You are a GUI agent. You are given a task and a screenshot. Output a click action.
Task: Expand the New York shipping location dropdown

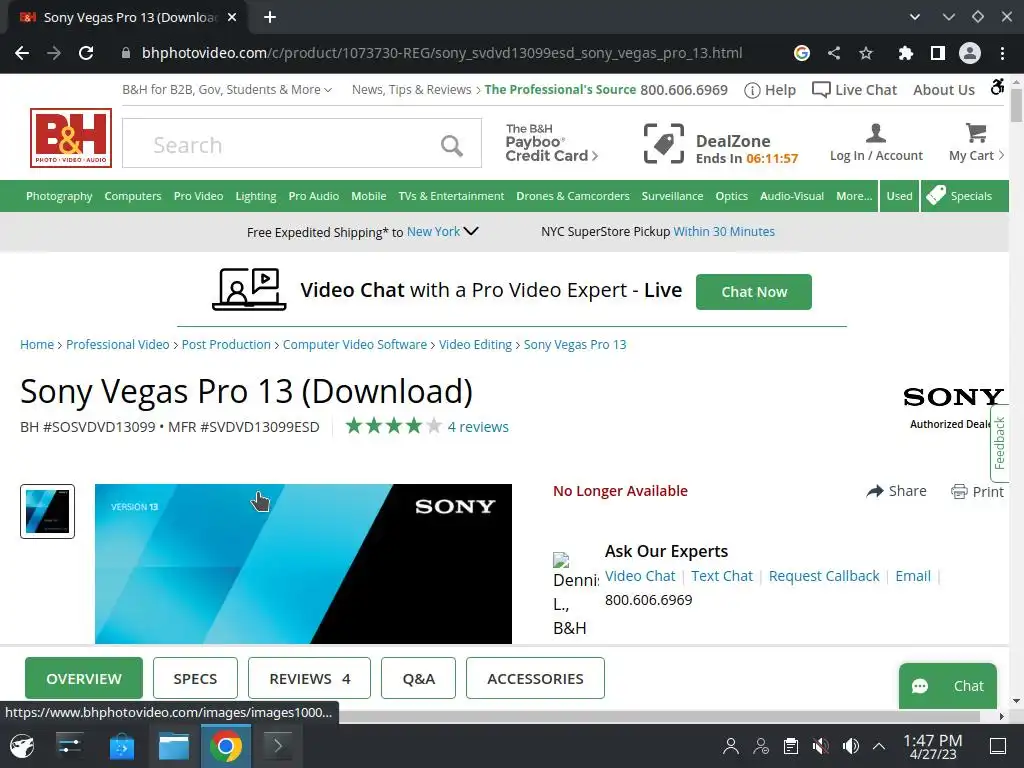coord(442,231)
